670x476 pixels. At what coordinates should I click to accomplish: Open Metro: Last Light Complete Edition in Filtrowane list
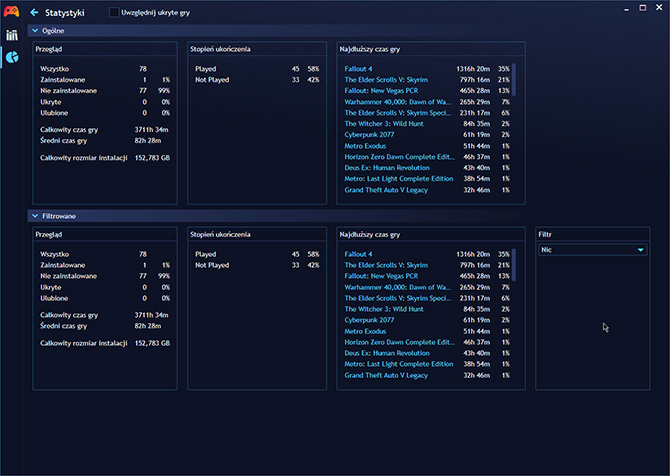(399, 364)
